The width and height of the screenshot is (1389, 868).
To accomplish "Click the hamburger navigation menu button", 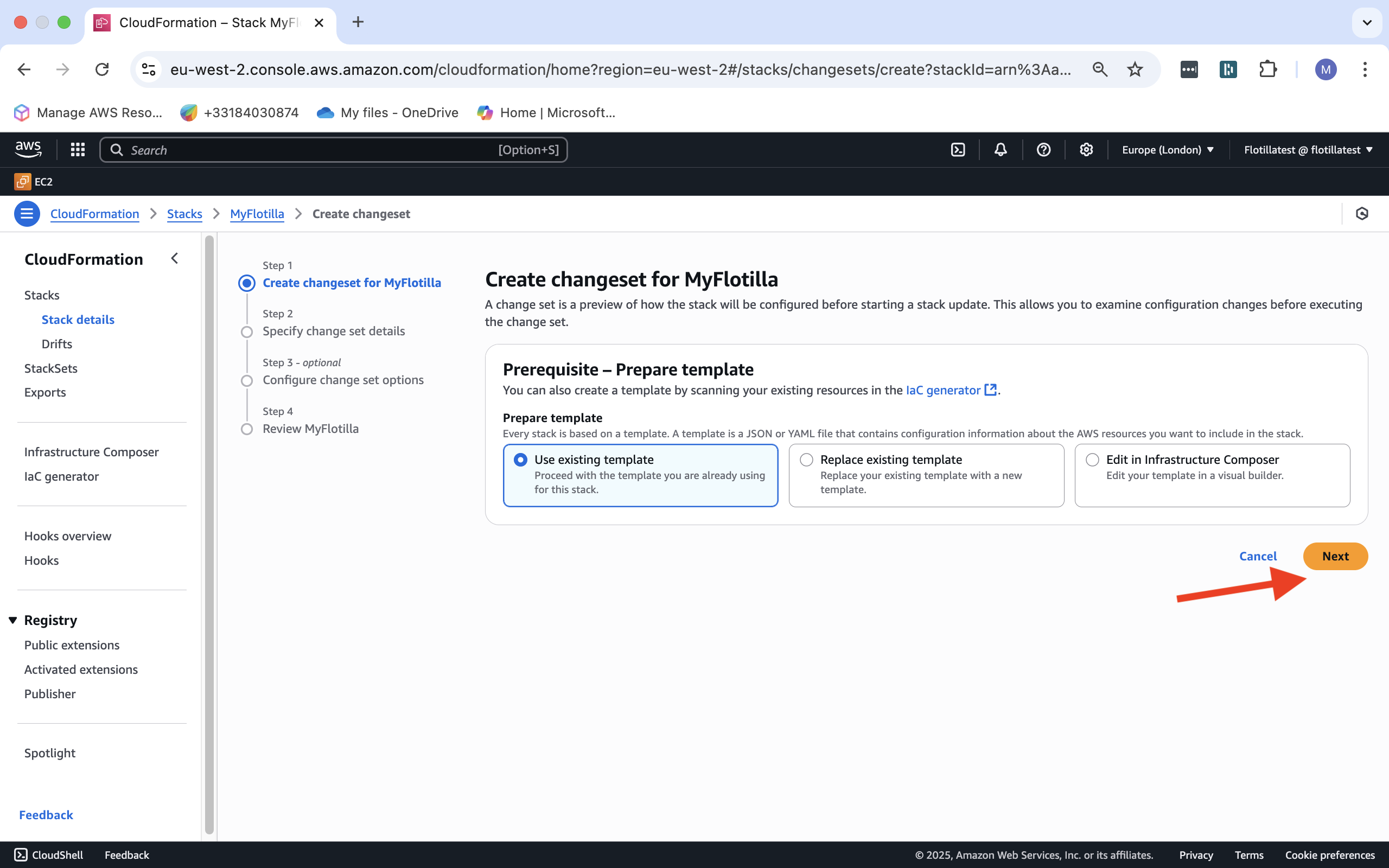I will [x=27, y=214].
